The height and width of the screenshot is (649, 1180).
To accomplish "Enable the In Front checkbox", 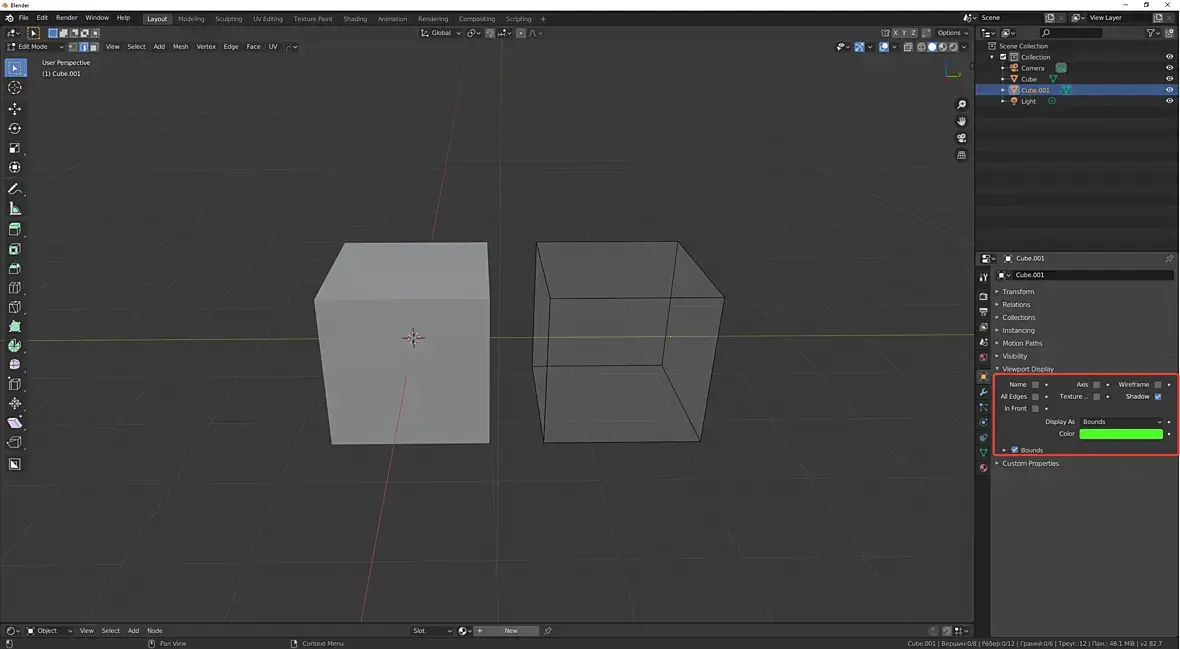I will click(1035, 409).
